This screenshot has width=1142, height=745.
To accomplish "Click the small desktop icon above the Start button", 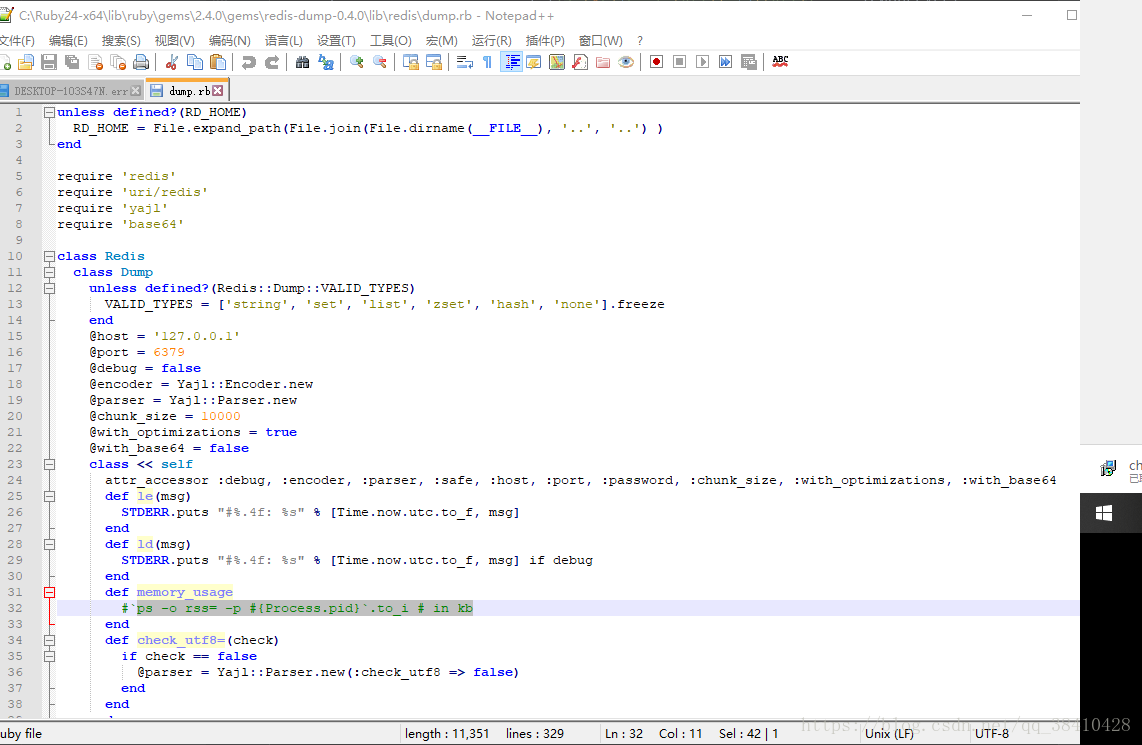I will point(1108,468).
